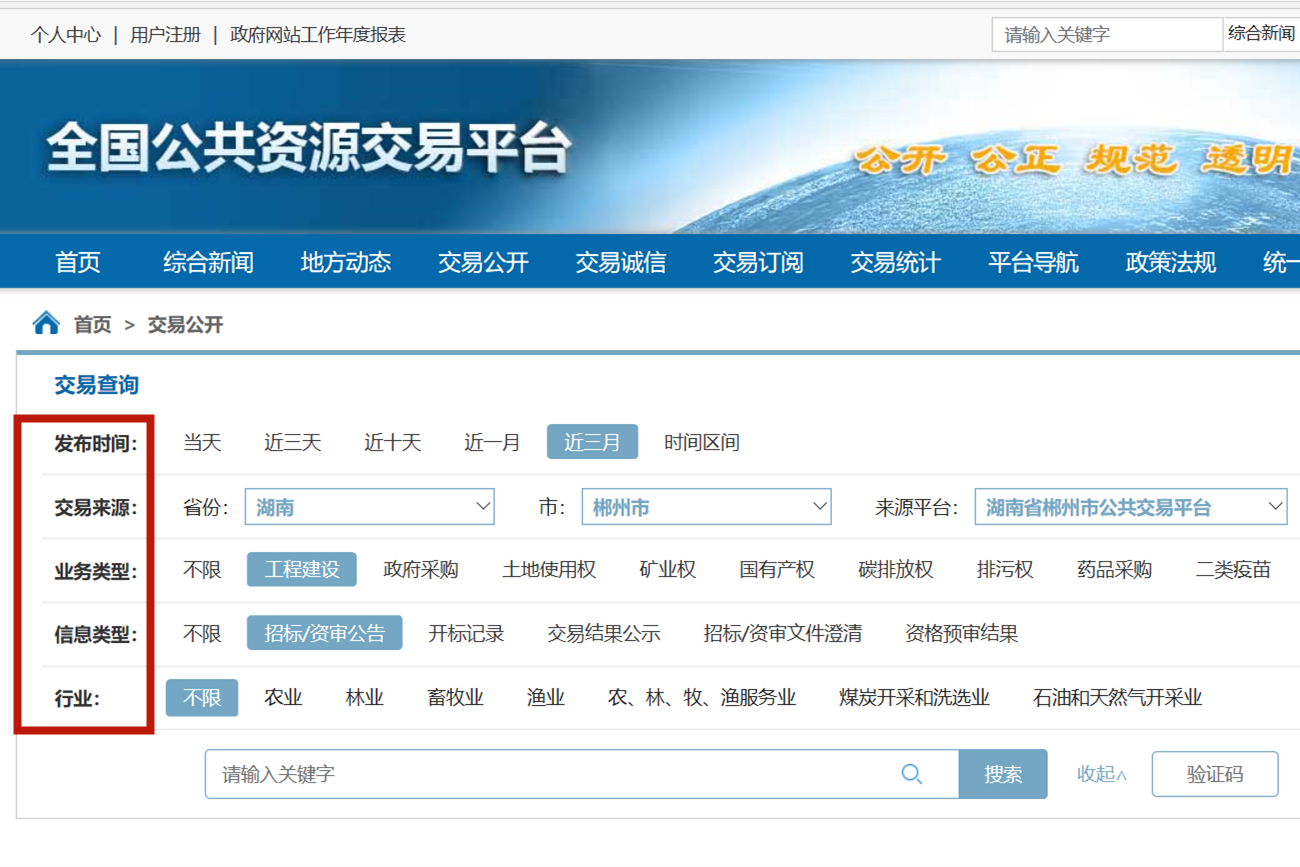The height and width of the screenshot is (867, 1300).
Task: Open 个人中心 link at top
Action: [x=65, y=35]
